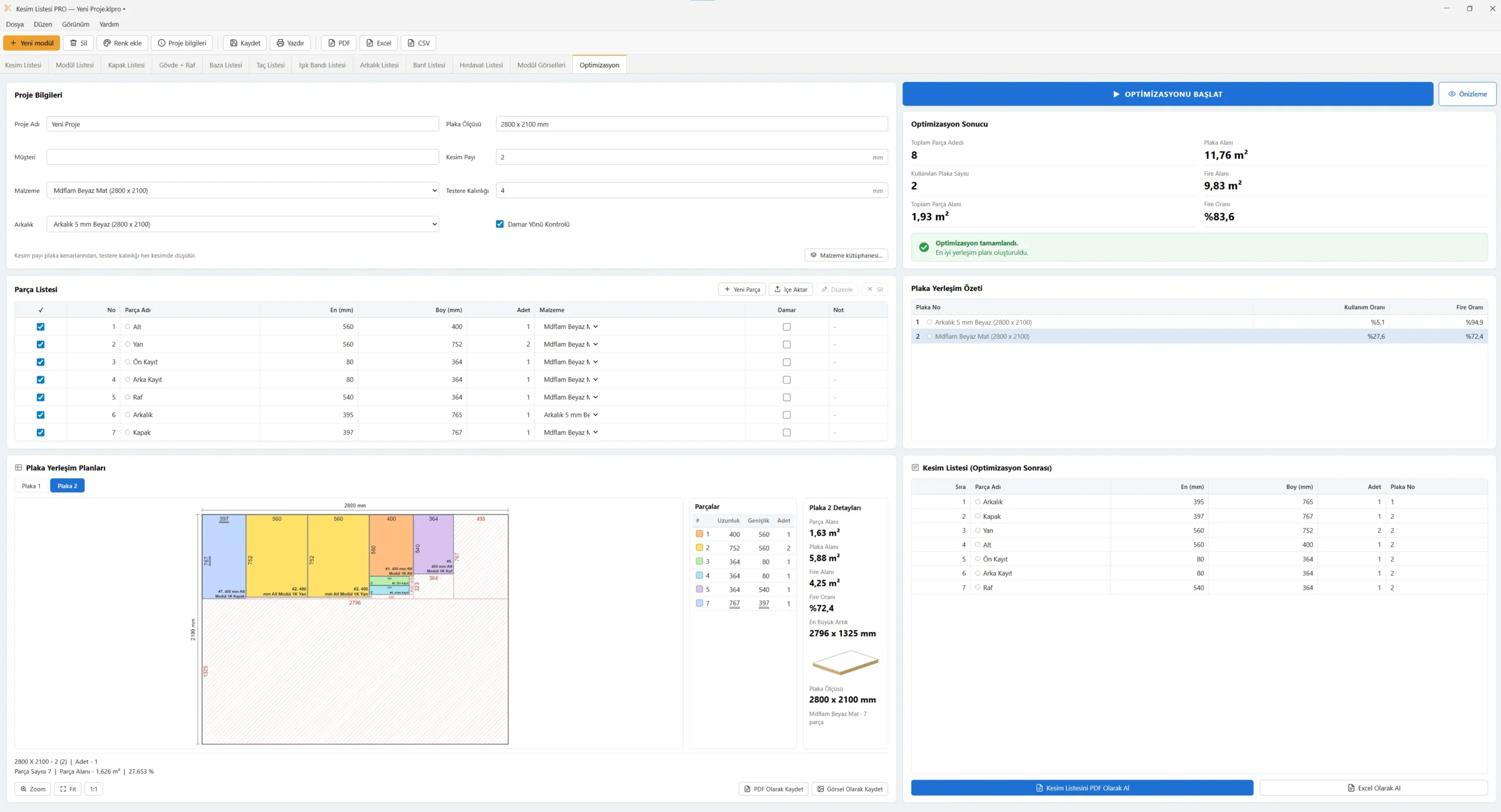This screenshot has height=812, width=1501.
Task: Select Plaka 1 layout tab
Action: (31, 485)
